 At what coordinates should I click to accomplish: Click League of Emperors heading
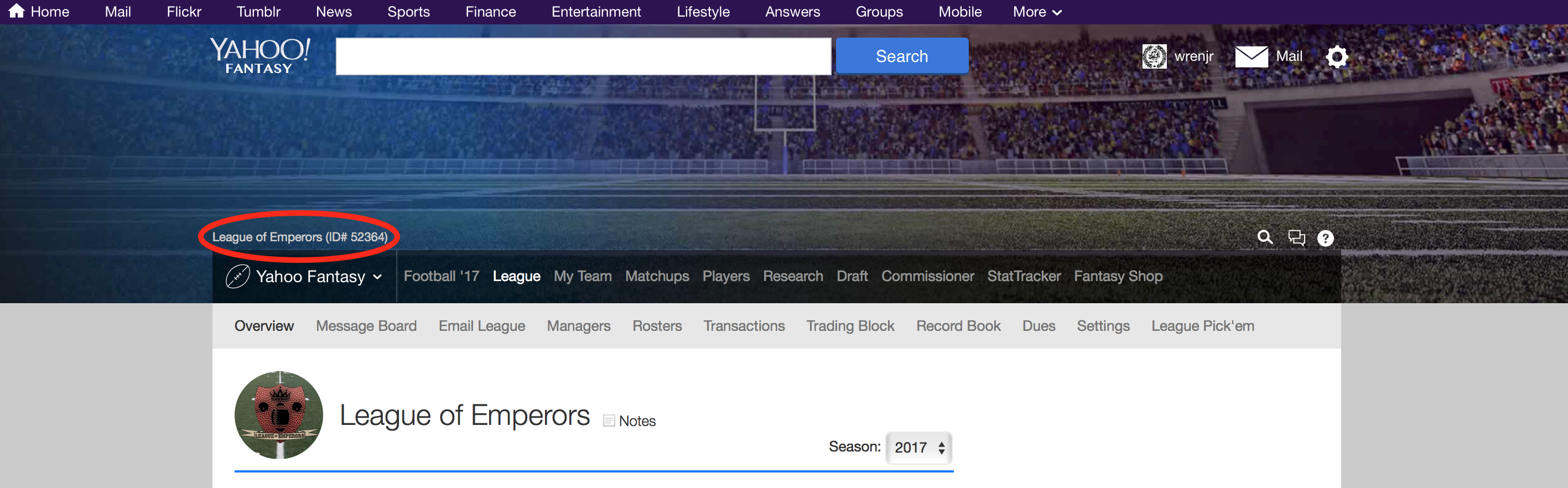[464, 416]
